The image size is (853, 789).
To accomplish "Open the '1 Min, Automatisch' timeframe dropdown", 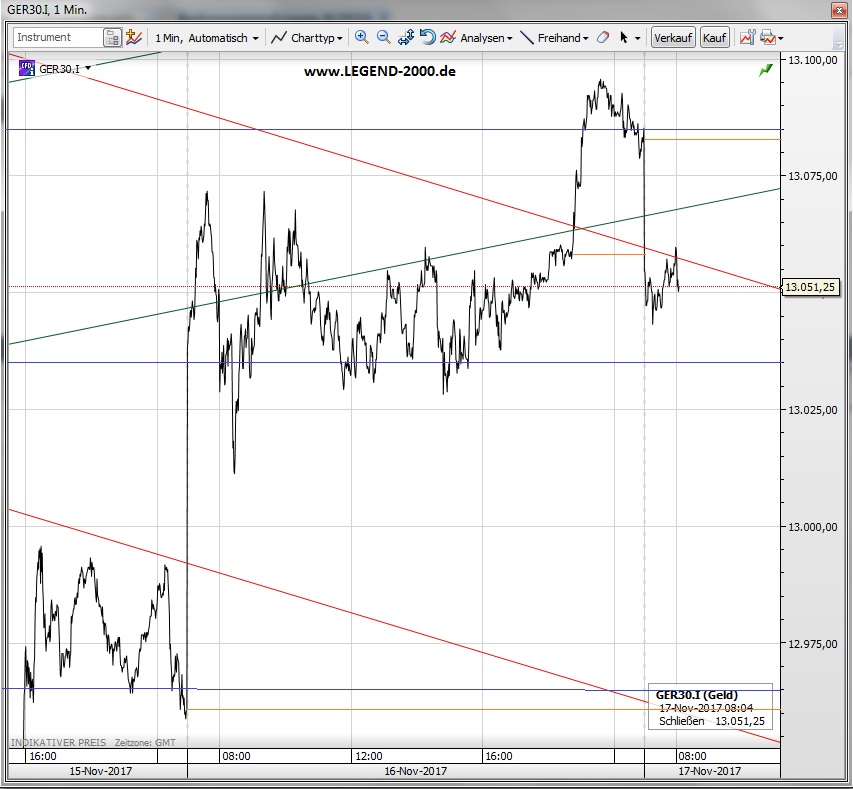I will [207, 38].
